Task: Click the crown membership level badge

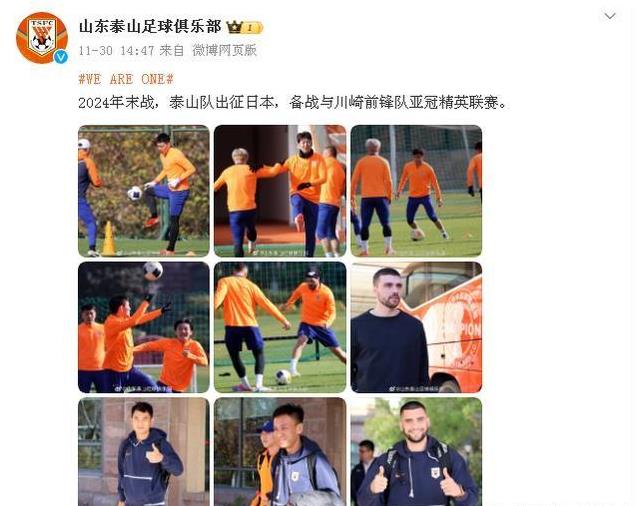Action: click(245, 28)
